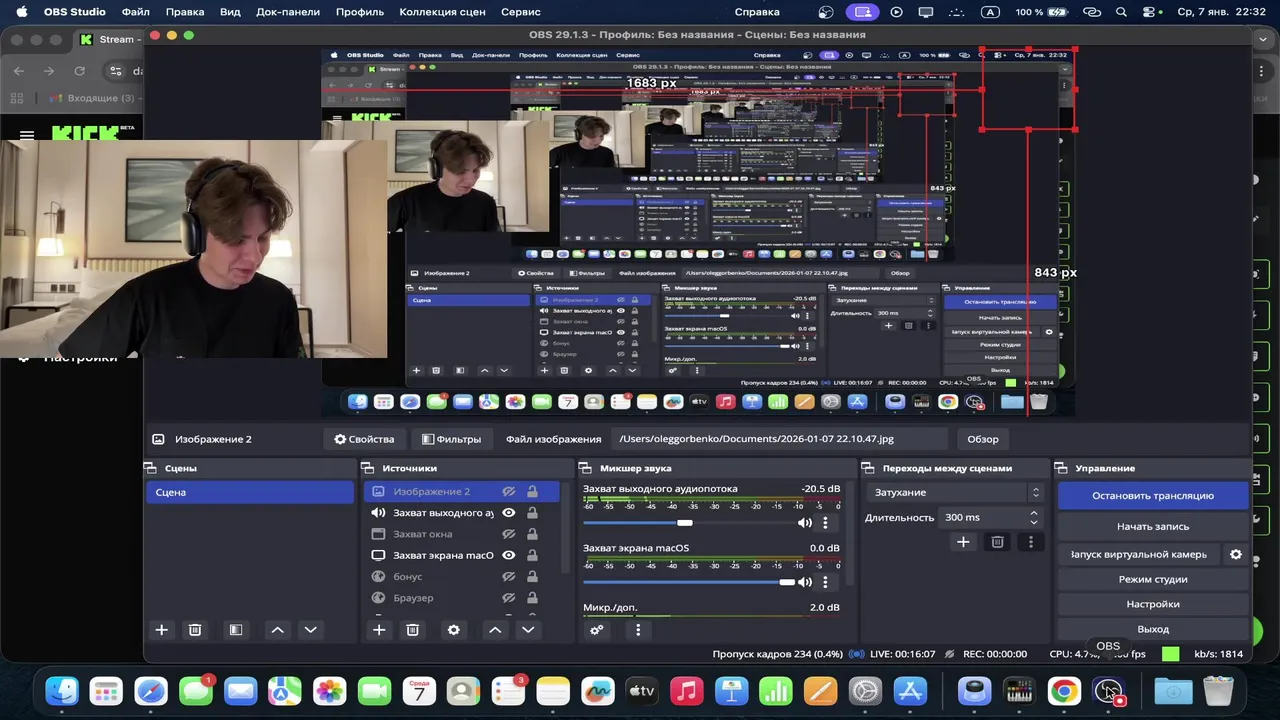Screen dimensions: 1280x720
Task: Click the Длительность 300 ms field
Action: [983, 517]
